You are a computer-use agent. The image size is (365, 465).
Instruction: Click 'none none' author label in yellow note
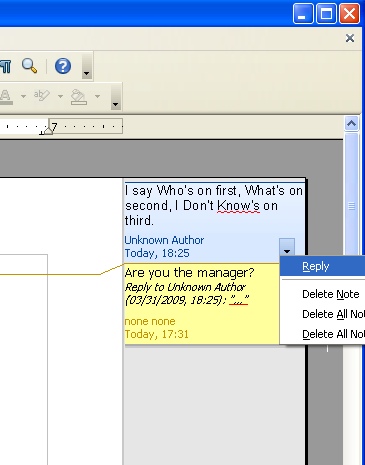tap(150, 321)
